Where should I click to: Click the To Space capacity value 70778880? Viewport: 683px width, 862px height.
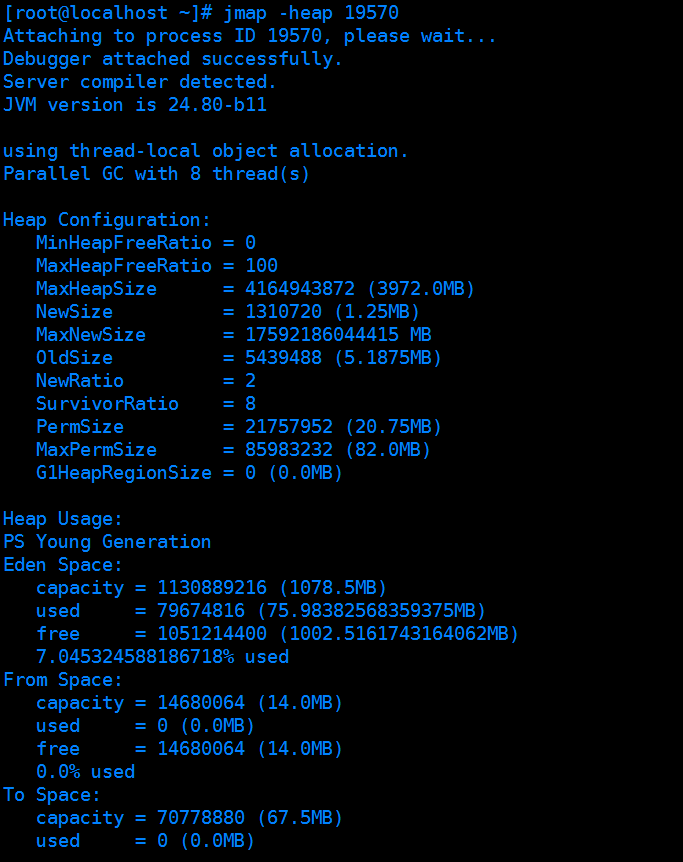[x=201, y=818]
